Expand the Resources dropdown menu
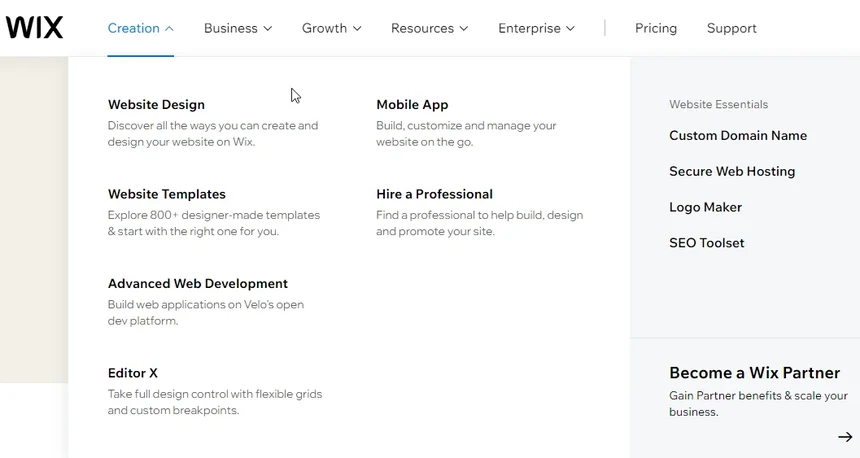860x458 pixels. point(430,28)
